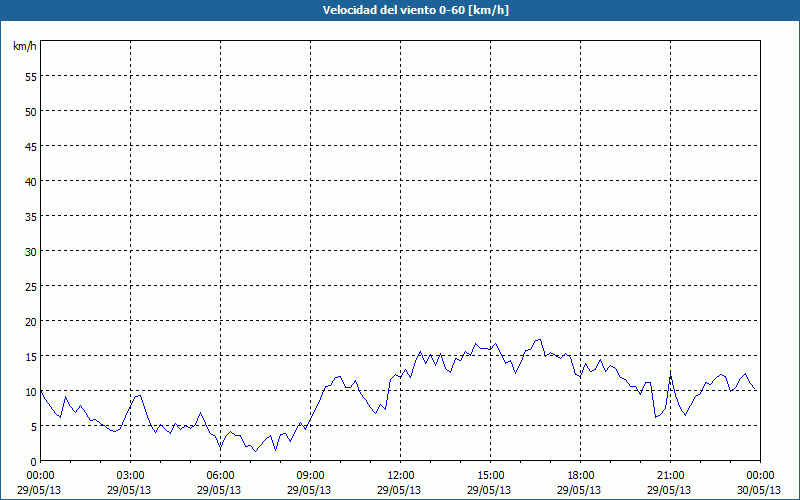Image resolution: width=800 pixels, height=500 pixels.
Task: Click the wind speed spike at 21:00
Action: (670, 376)
